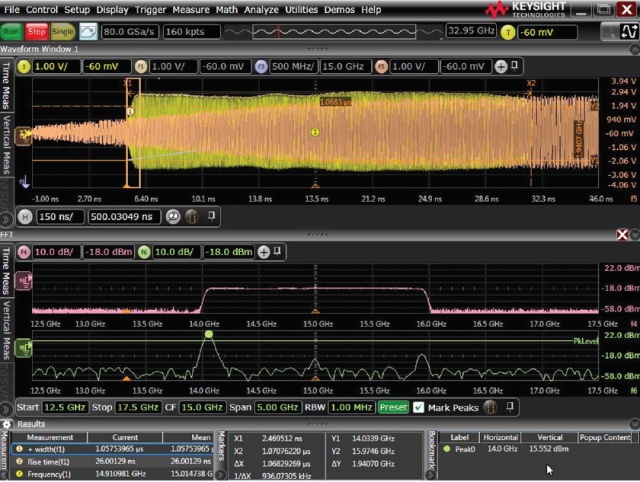Screen dimensions: 640x482
Task: Open the Control menu
Action: tap(42, 9)
